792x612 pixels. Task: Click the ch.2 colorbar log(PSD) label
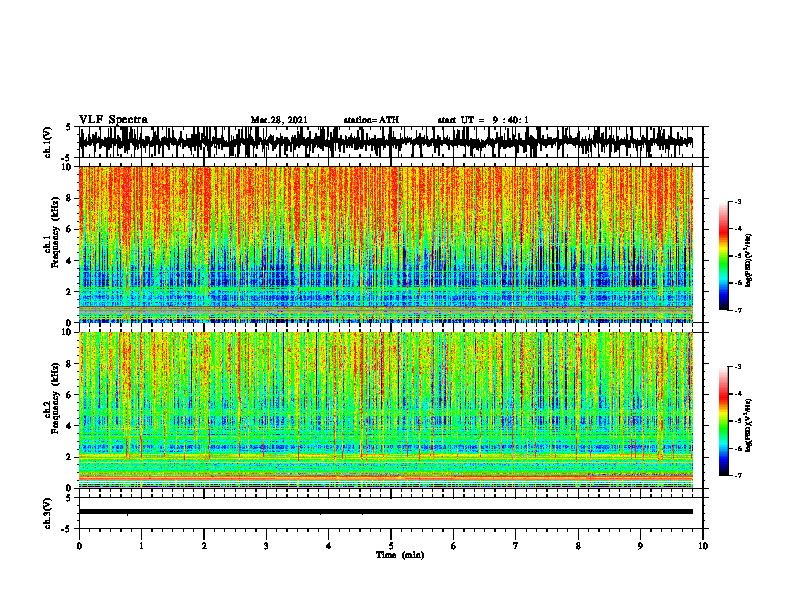click(x=749, y=425)
